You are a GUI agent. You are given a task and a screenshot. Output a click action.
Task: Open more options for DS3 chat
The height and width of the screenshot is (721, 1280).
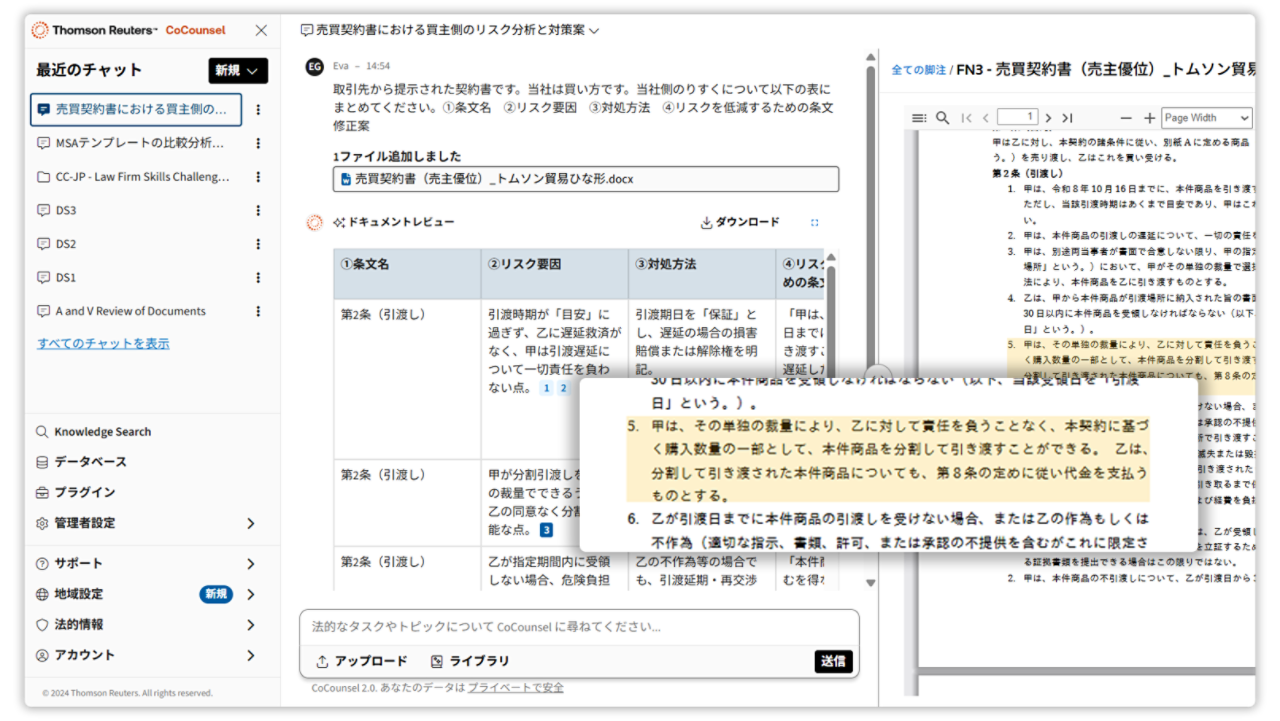[258, 210]
